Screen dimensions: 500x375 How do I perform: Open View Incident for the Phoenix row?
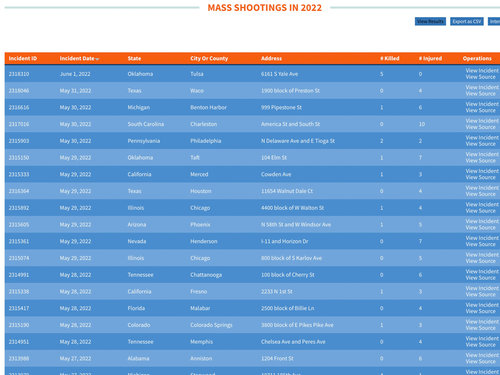pyautogui.click(x=482, y=221)
